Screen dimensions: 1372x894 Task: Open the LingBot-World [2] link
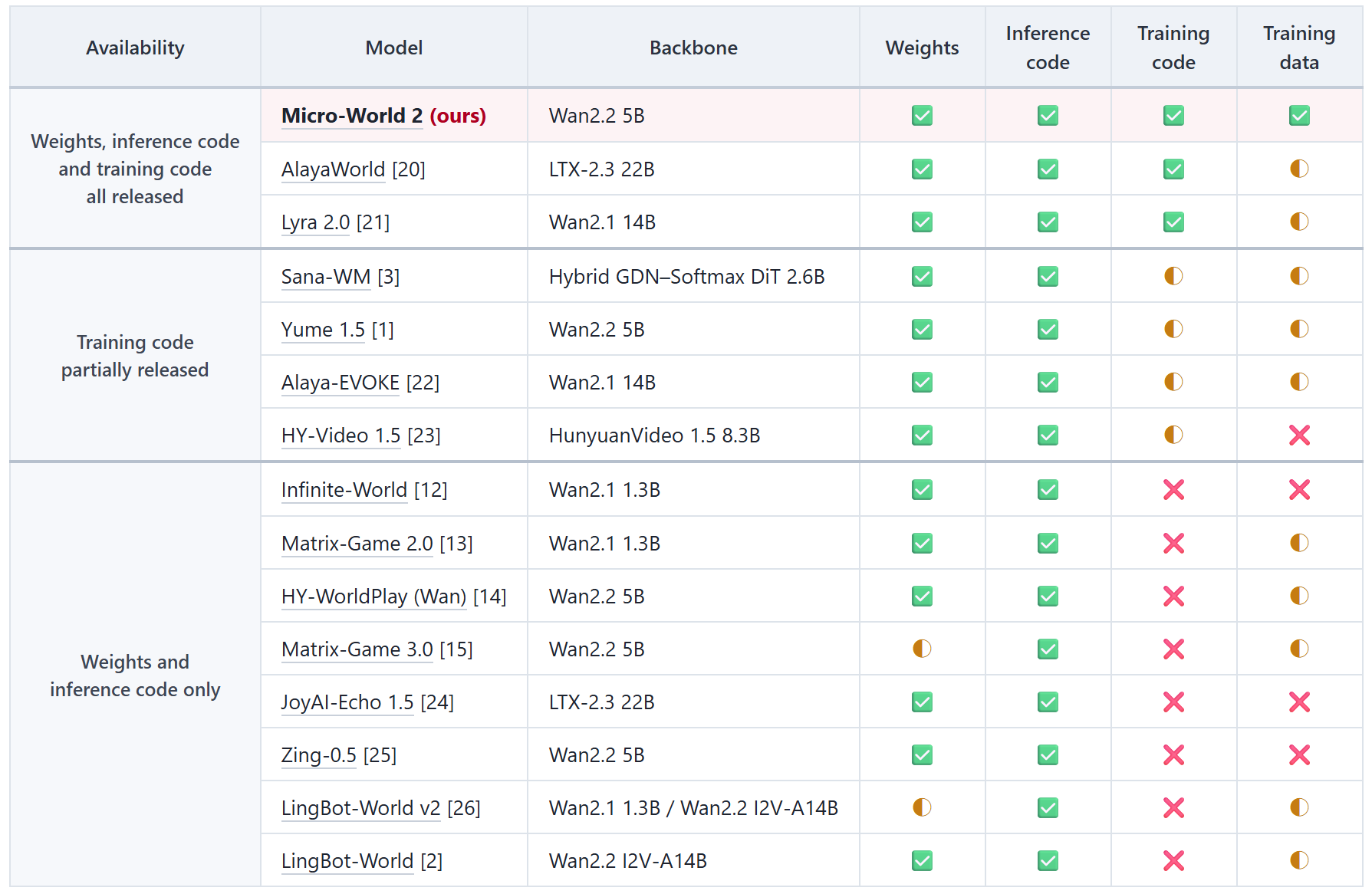[x=347, y=861]
